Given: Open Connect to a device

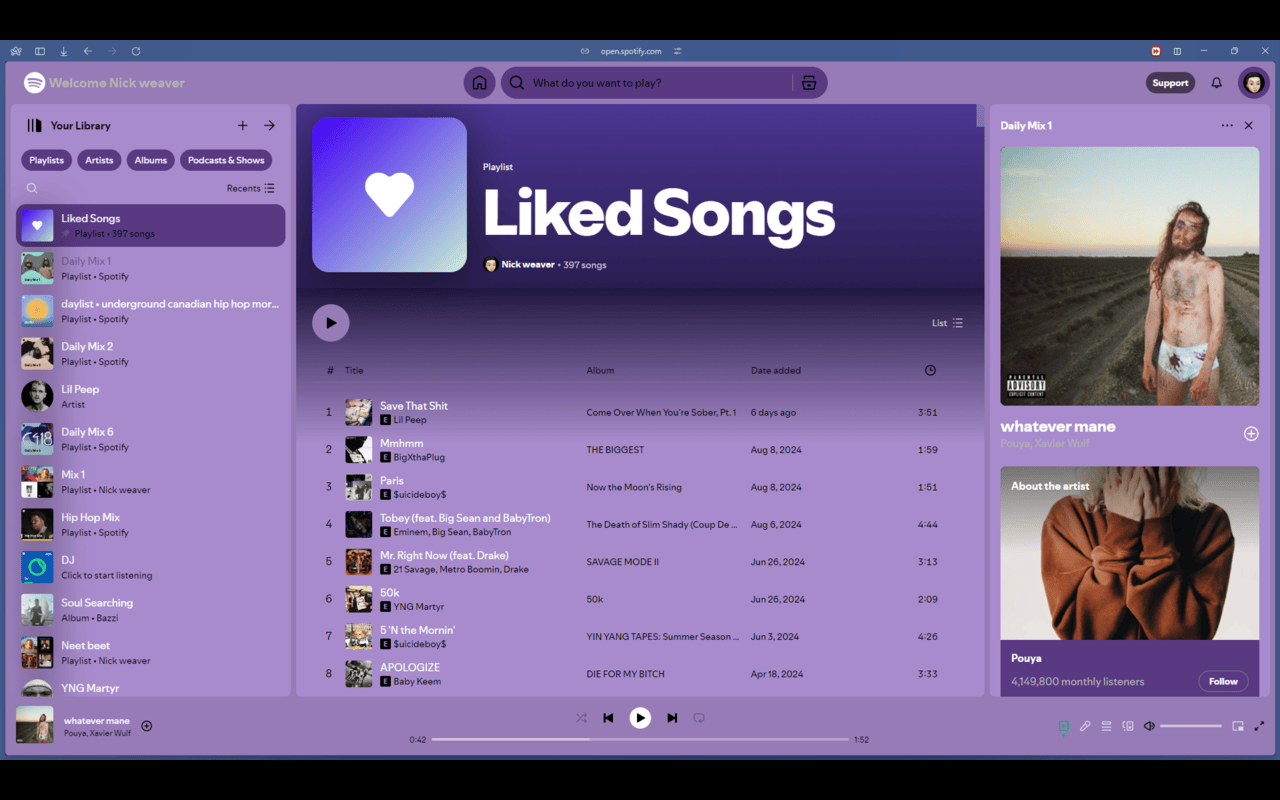Looking at the screenshot, I should tap(1128, 726).
